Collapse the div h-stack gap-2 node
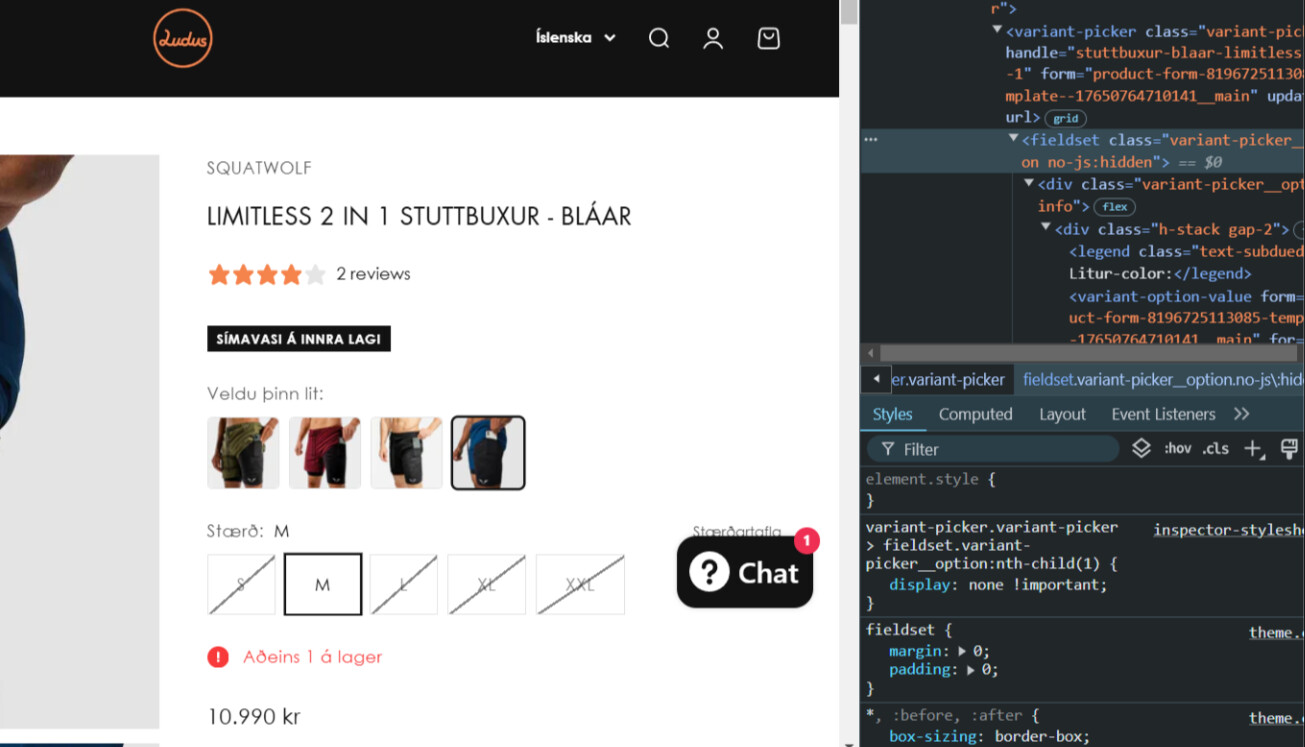The width and height of the screenshot is (1305, 747). click(1046, 228)
